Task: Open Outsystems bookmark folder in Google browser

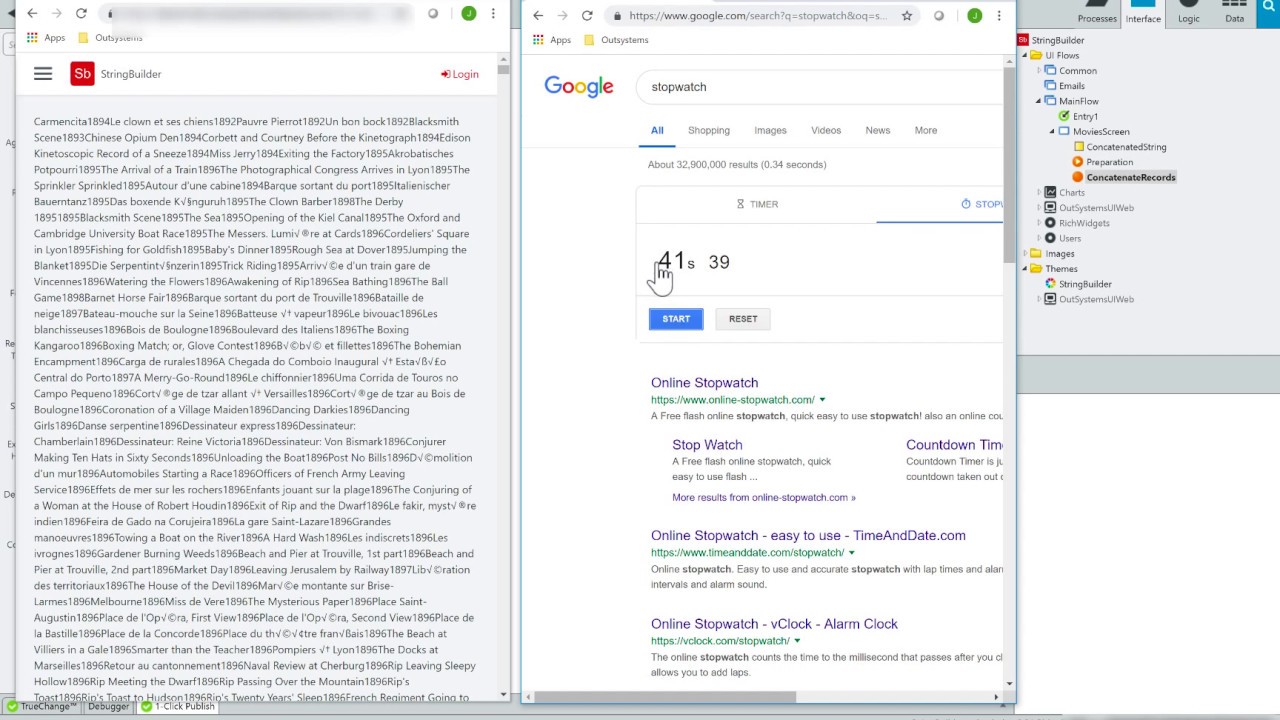Action: click(x=616, y=40)
